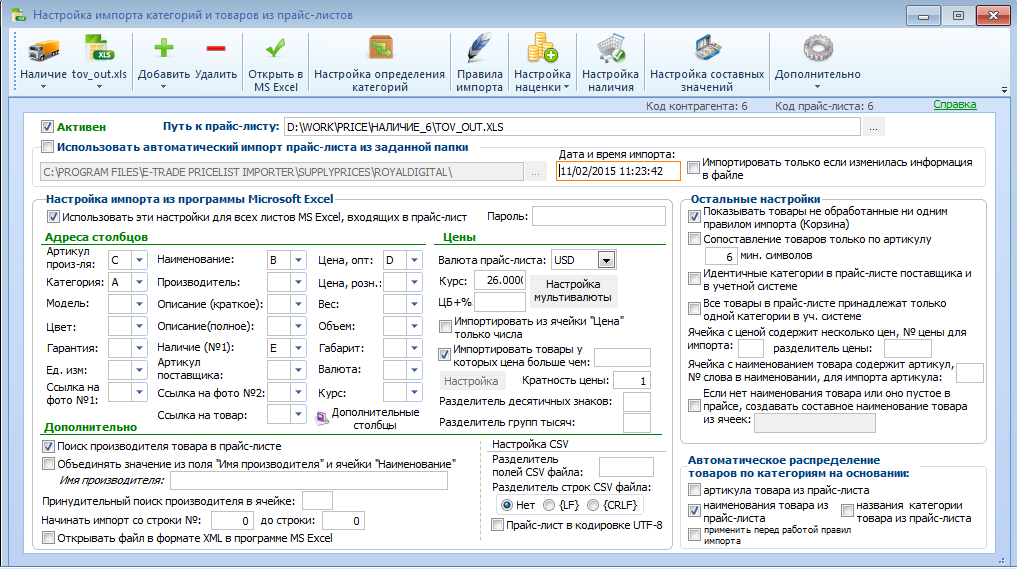Browse for auto-import folder (… button)
1017x569 pixels.
[535, 172]
